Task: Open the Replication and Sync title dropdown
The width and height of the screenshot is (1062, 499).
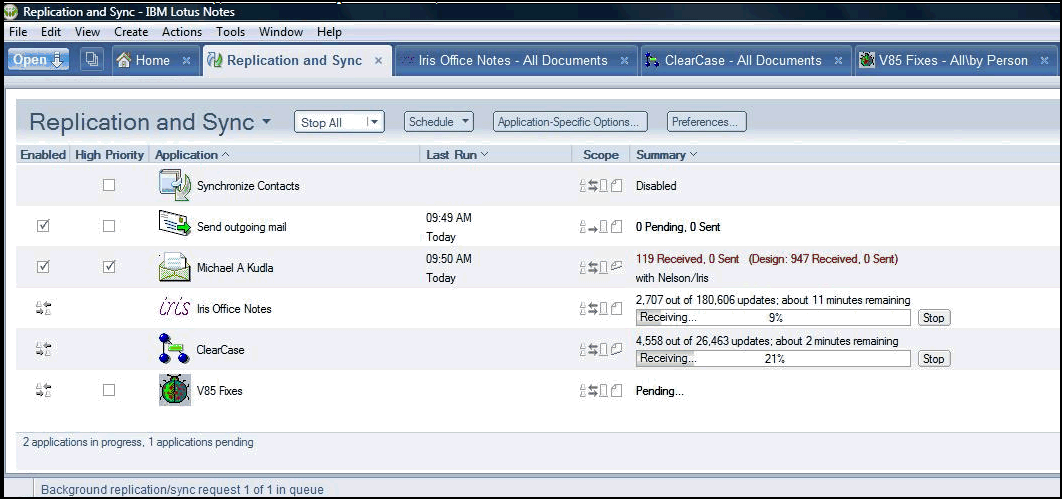Action: (x=266, y=122)
